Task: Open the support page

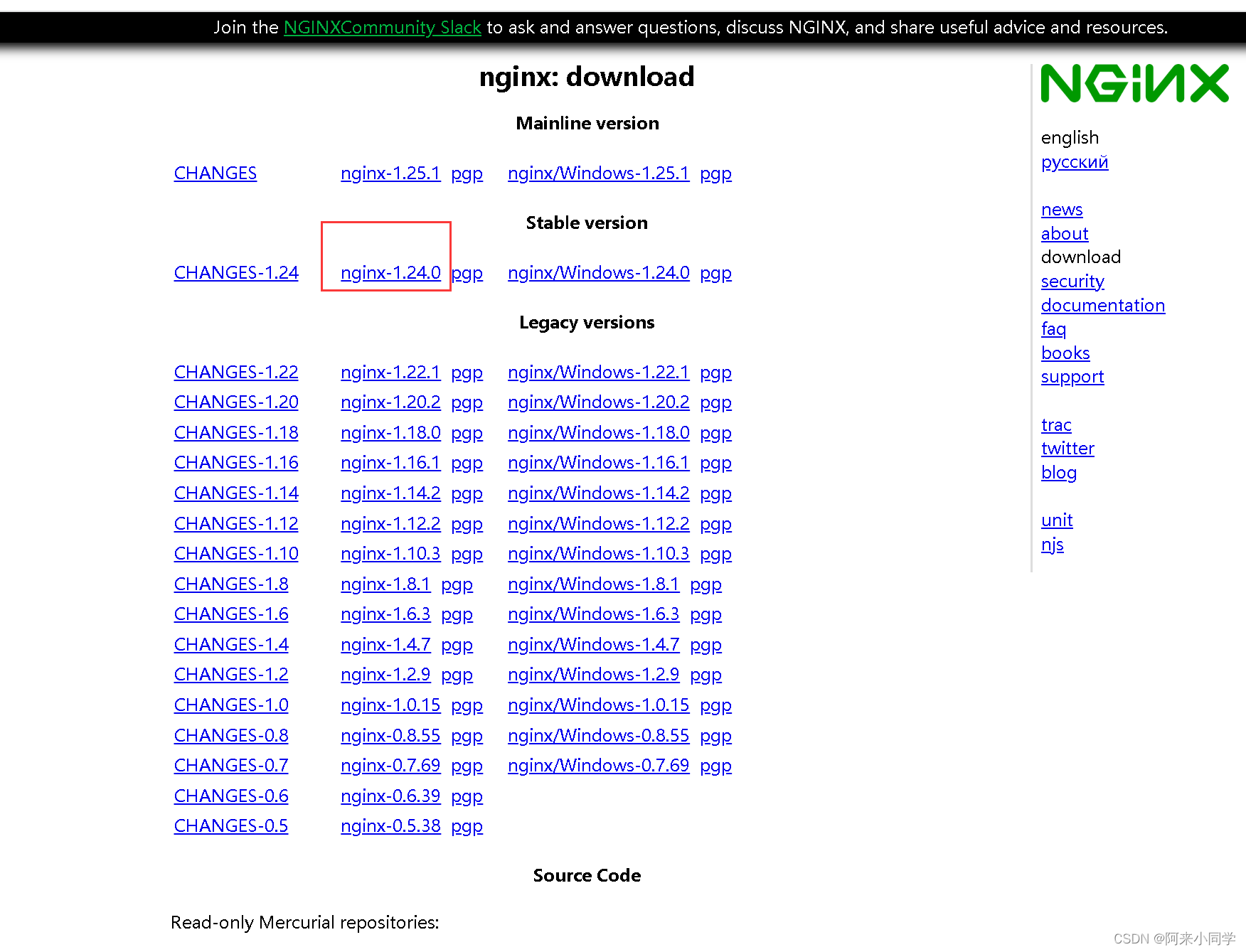Action: click(1072, 377)
